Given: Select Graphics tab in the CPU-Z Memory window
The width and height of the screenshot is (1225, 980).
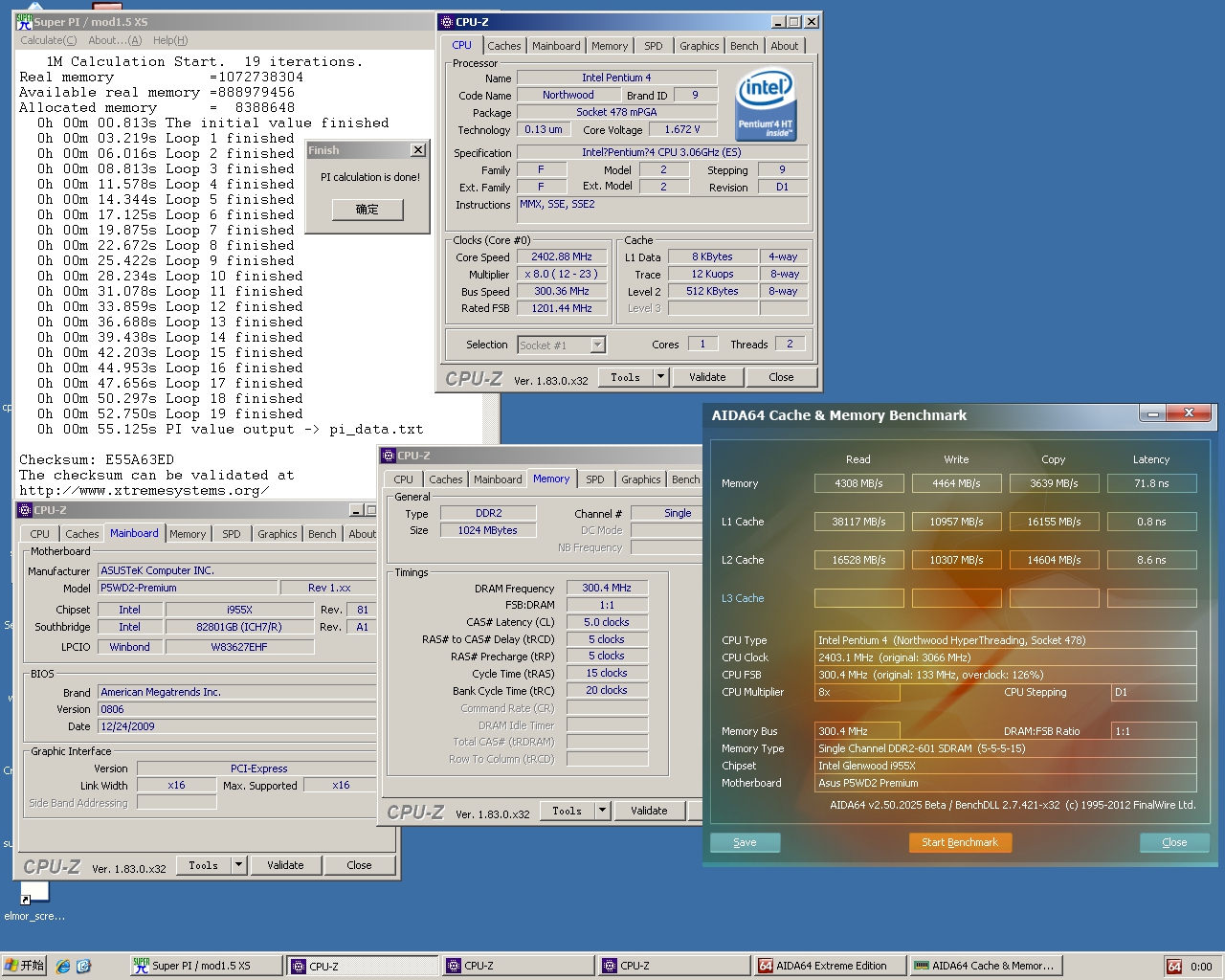Looking at the screenshot, I should point(641,479).
